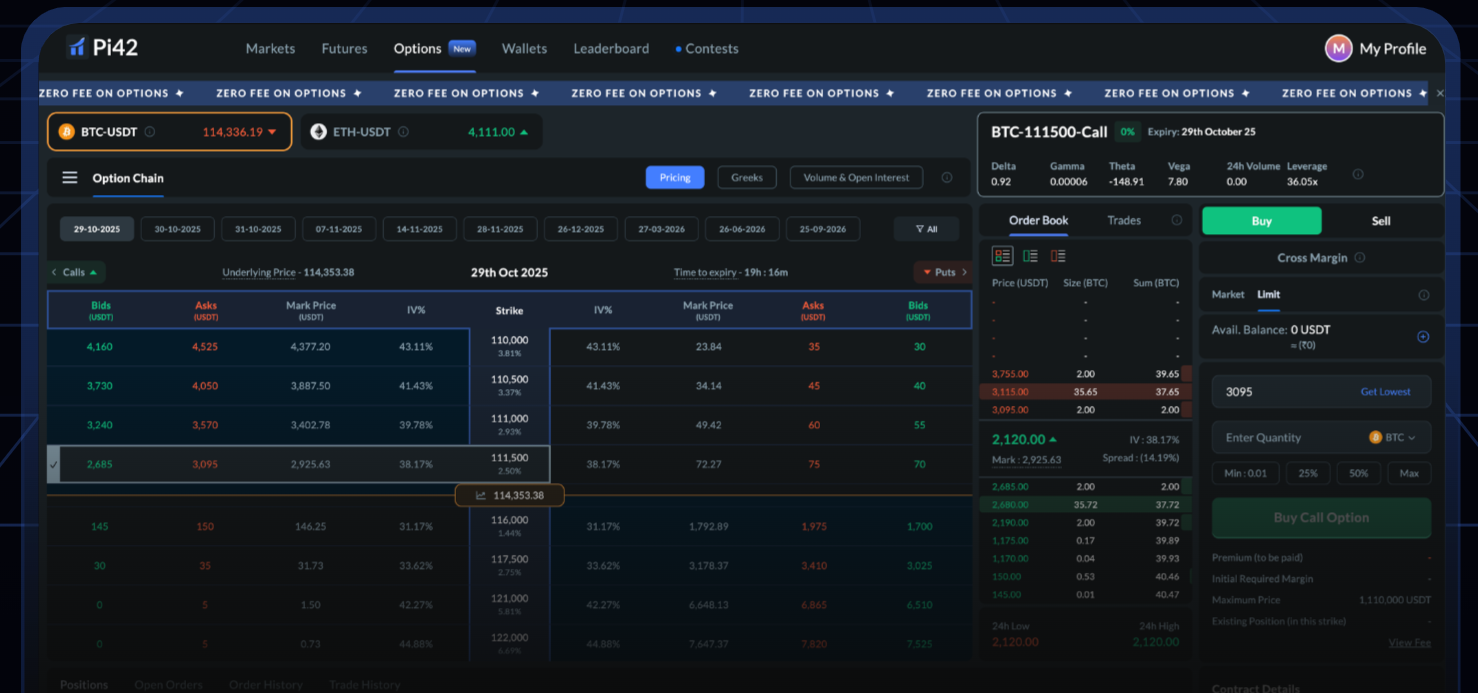The width and height of the screenshot is (1478, 693).
Task: Set quantity to 50% preset
Action: 1358,473
